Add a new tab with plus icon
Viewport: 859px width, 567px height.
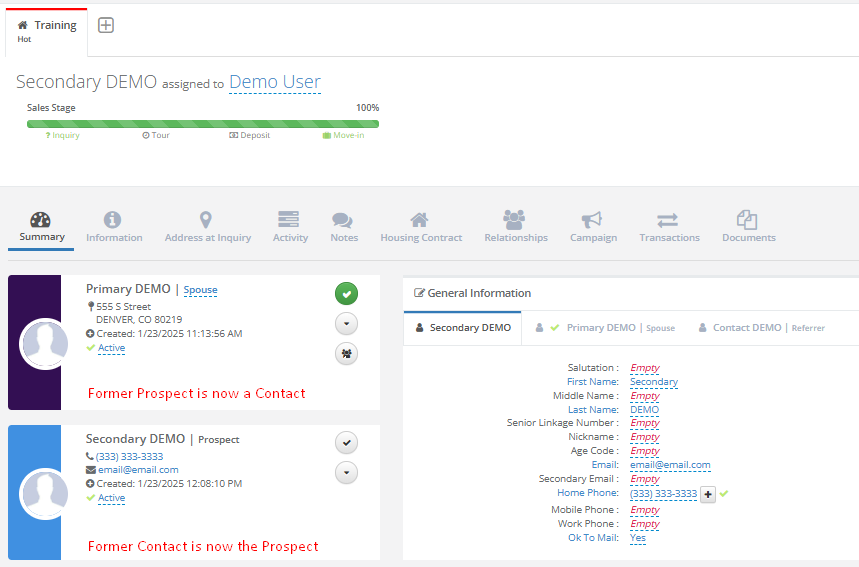(x=106, y=25)
